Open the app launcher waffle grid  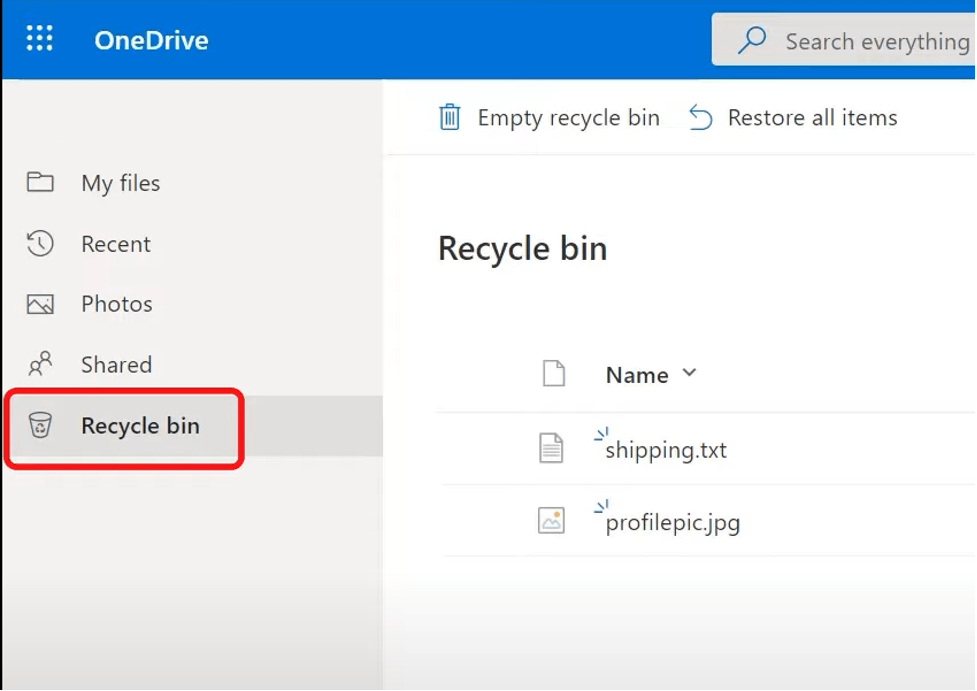(39, 39)
